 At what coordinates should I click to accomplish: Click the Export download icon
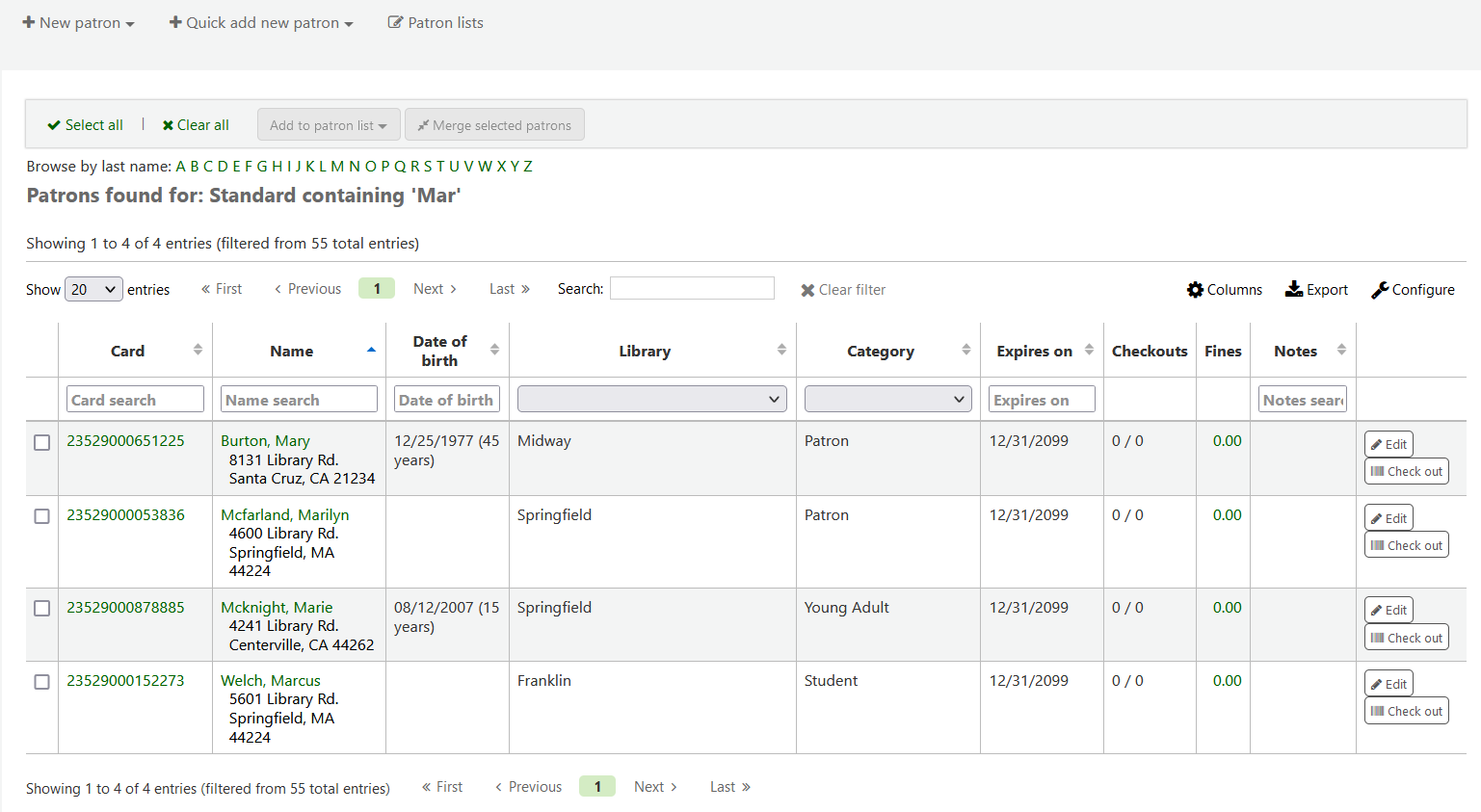(1294, 289)
